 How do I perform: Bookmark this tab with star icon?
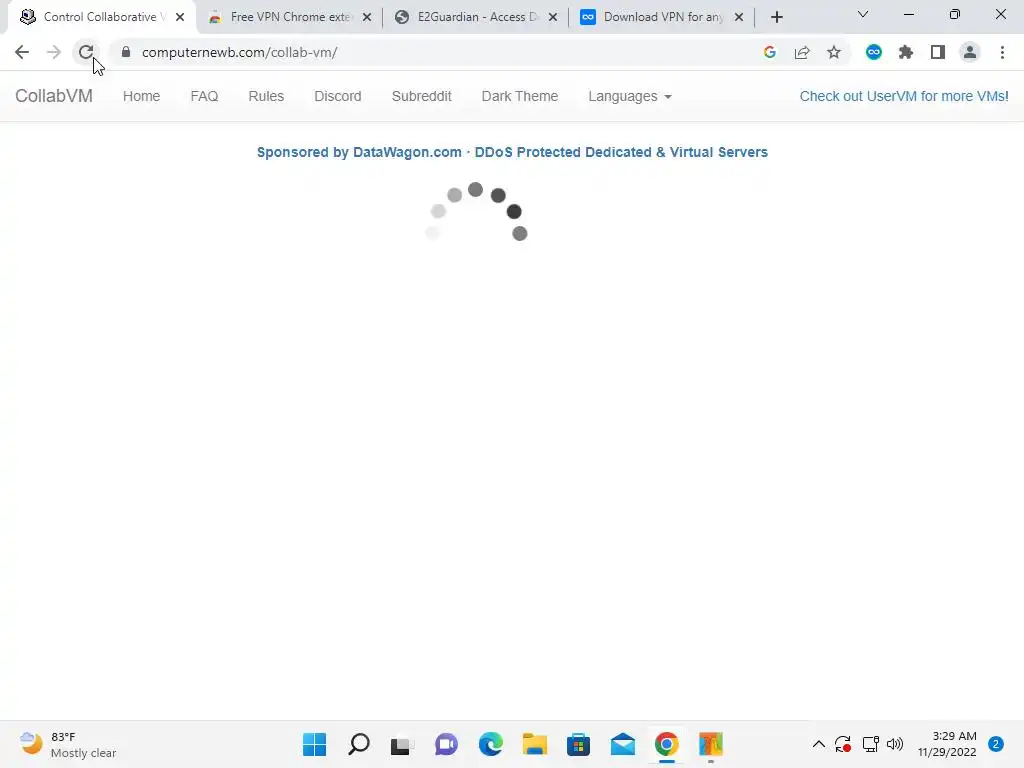coord(834,52)
